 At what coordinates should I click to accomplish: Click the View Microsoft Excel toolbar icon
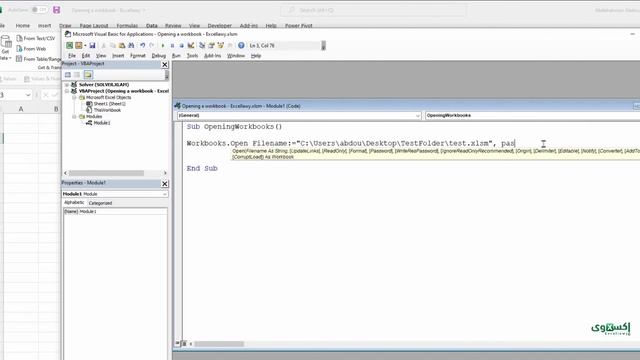click(x=69, y=45)
